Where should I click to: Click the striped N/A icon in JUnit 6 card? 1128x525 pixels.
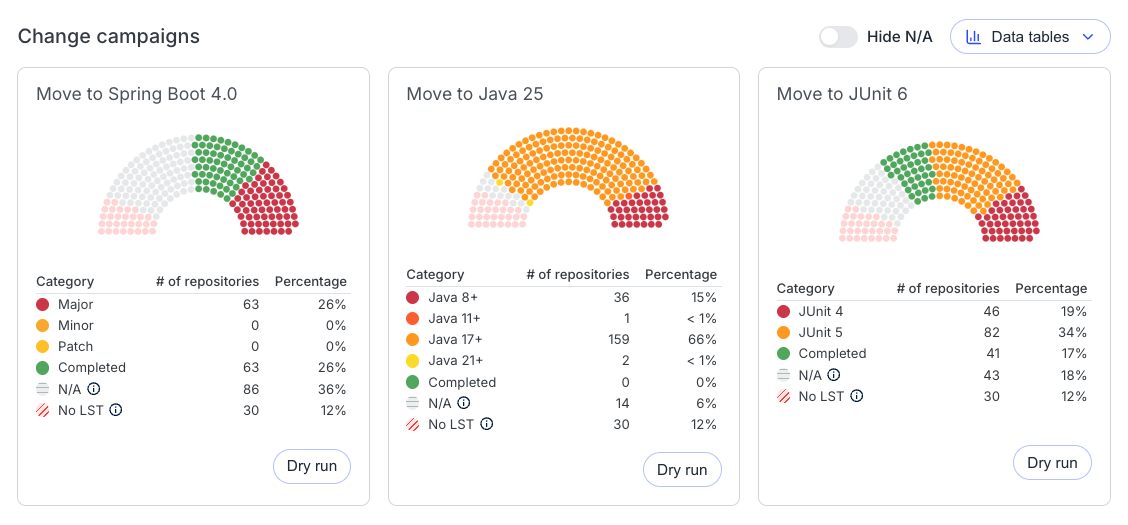click(x=783, y=375)
